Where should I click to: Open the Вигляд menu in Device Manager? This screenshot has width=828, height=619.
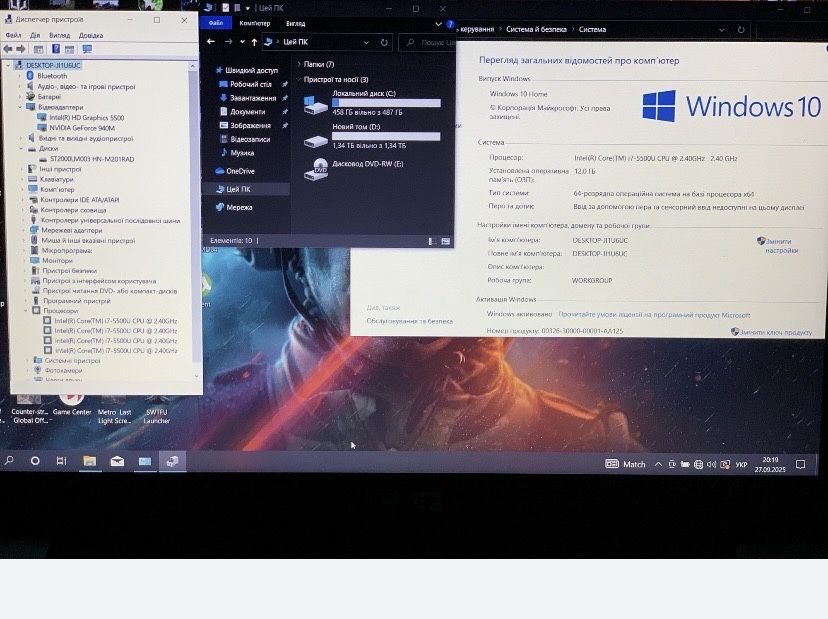(x=60, y=35)
